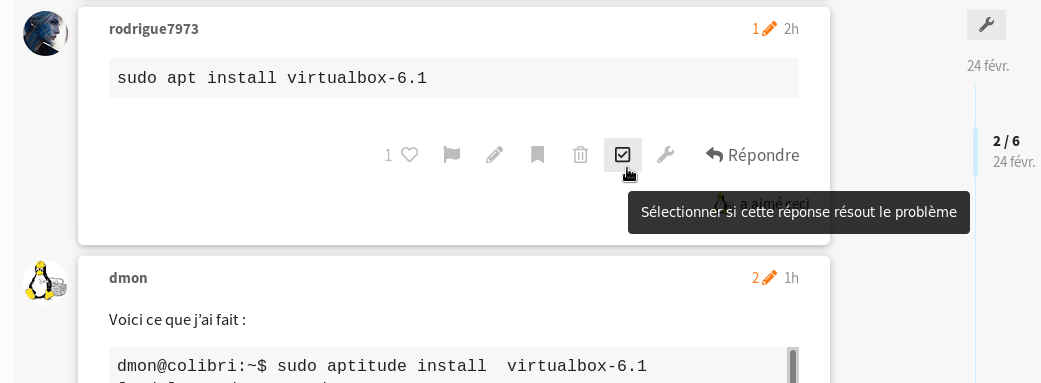This screenshot has width=1041, height=383.
Task: Open post admin wrench actions
Action: [x=665, y=155]
